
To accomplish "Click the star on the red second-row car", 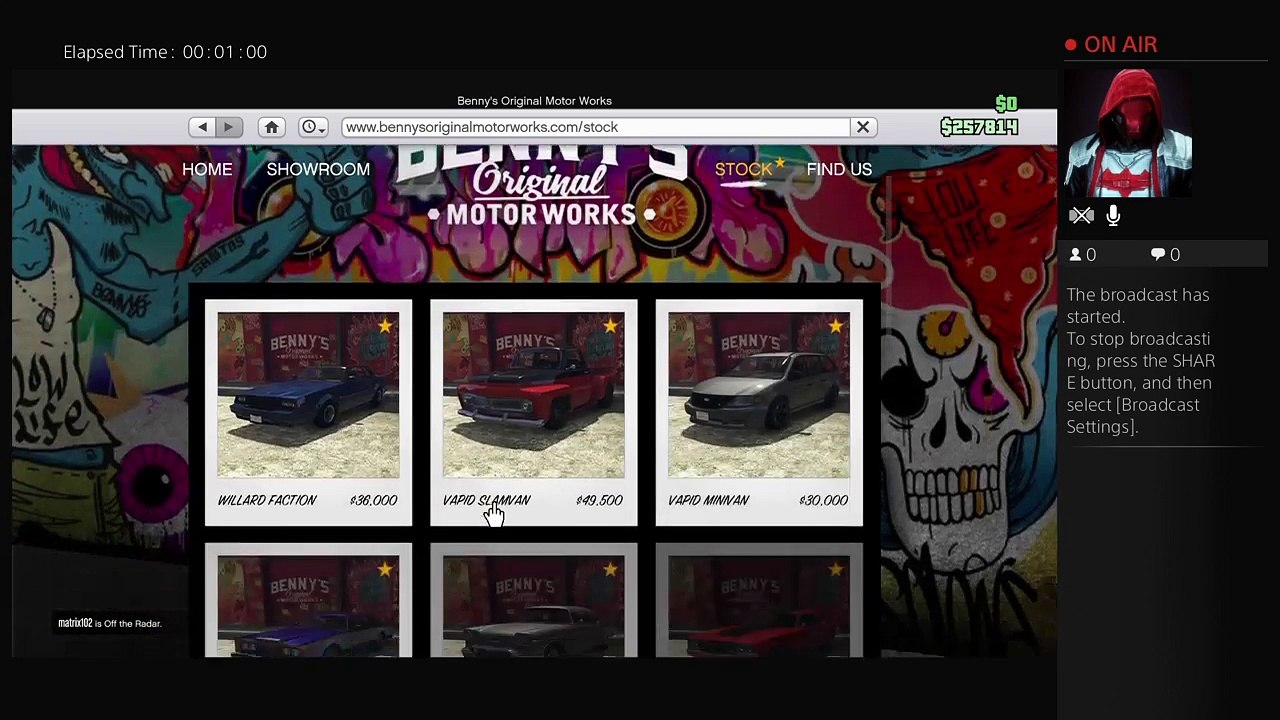I will coord(836,570).
